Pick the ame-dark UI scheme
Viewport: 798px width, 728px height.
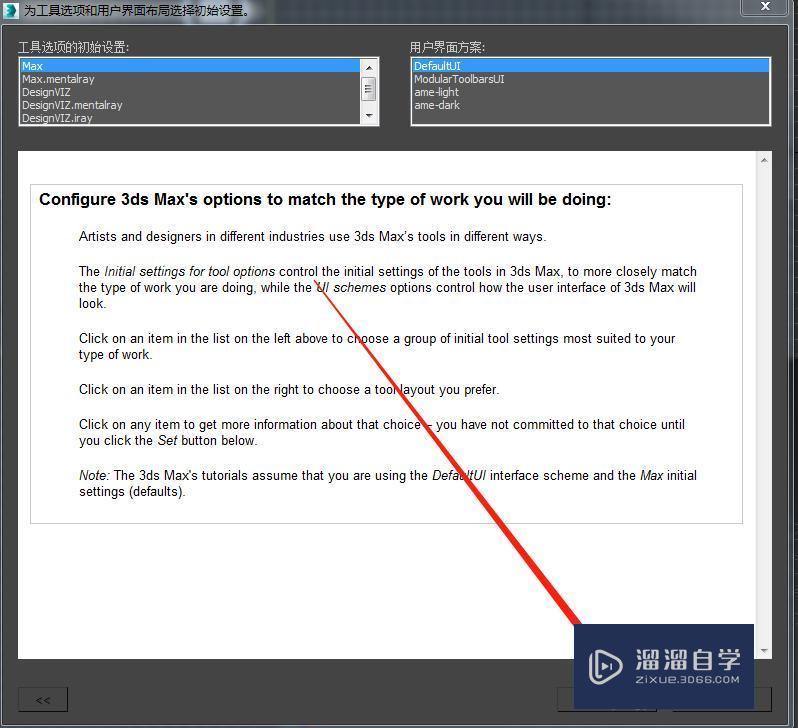pos(590,105)
